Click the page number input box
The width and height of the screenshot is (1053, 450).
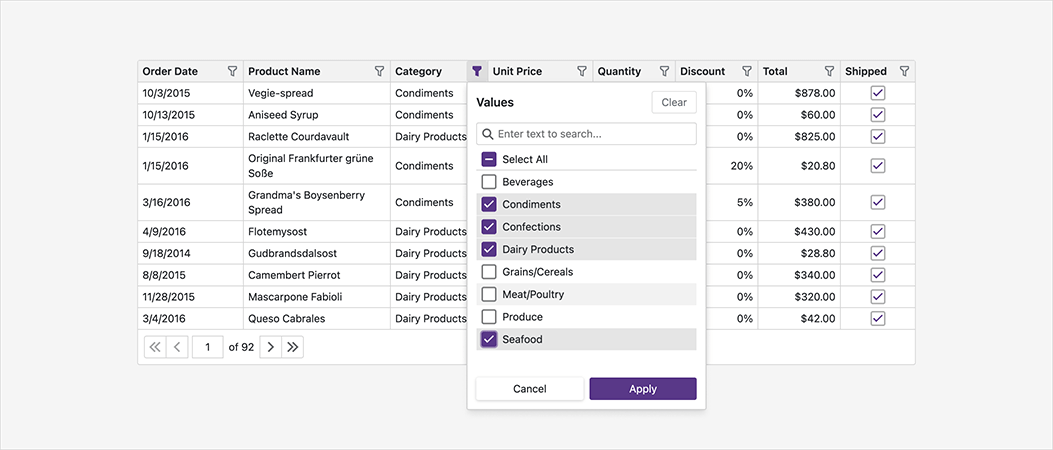coord(208,347)
